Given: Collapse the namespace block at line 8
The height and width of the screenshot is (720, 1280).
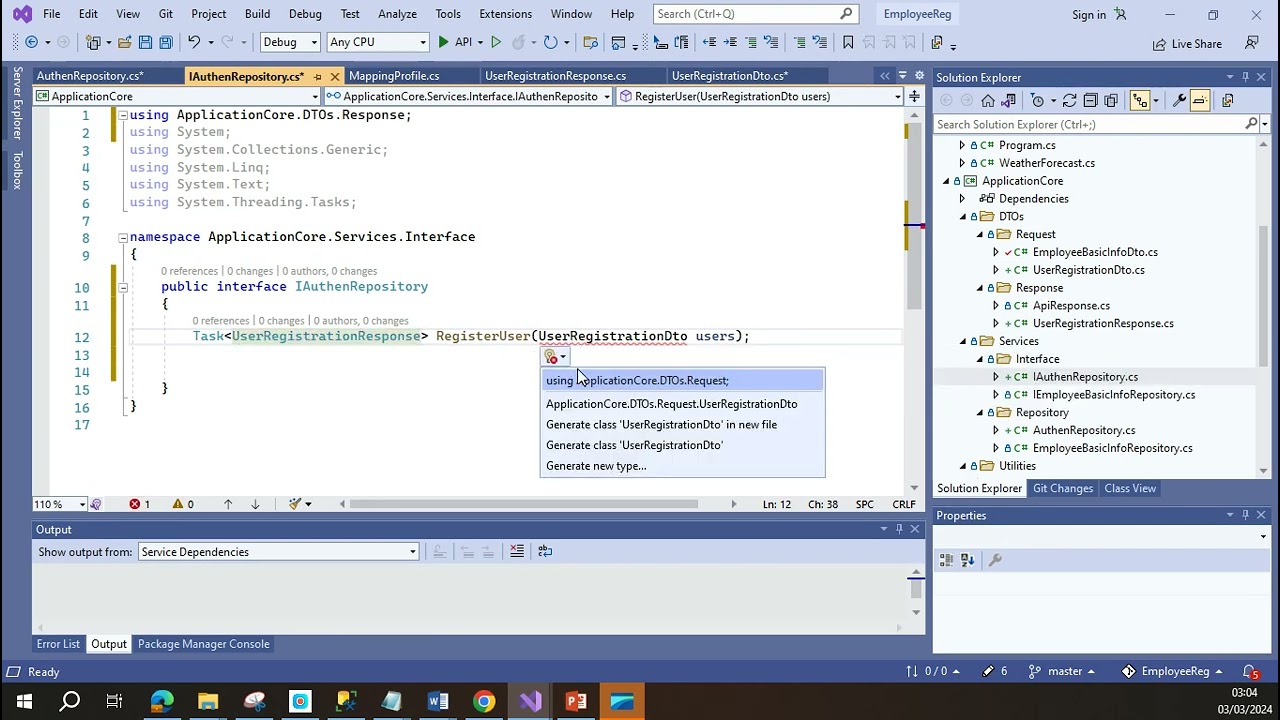Looking at the screenshot, I should (x=122, y=237).
